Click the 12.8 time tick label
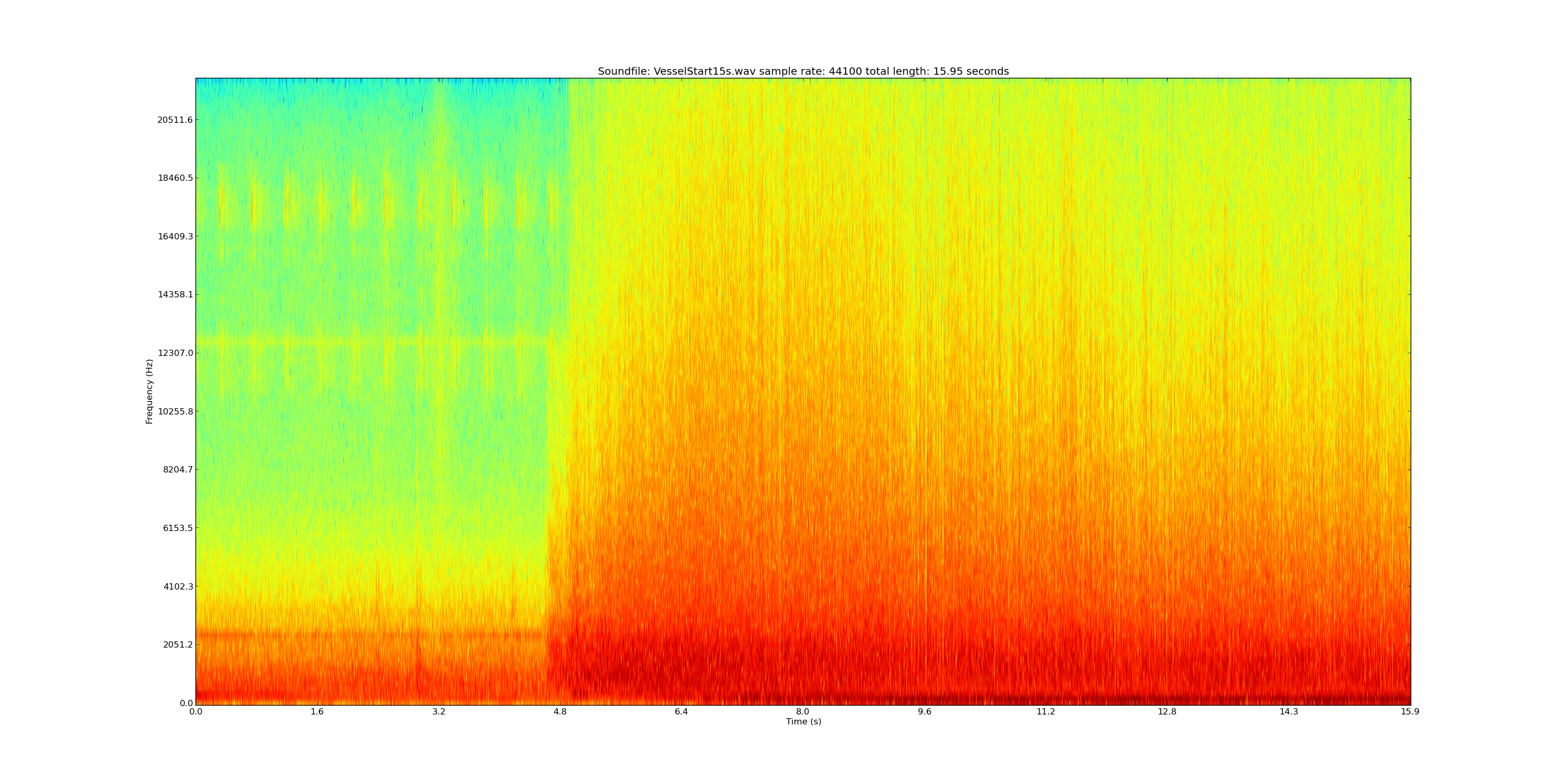This screenshot has height=784, width=1568. (x=1167, y=711)
